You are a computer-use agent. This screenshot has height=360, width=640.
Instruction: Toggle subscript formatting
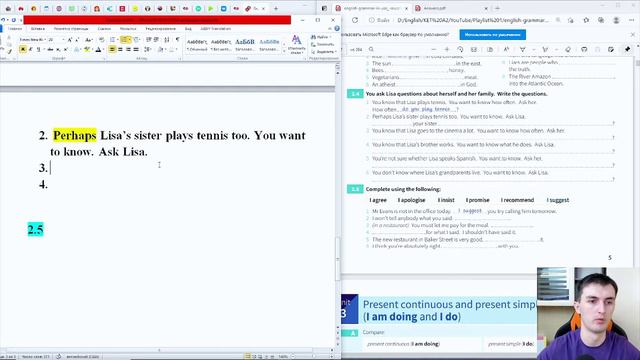coord(58,49)
